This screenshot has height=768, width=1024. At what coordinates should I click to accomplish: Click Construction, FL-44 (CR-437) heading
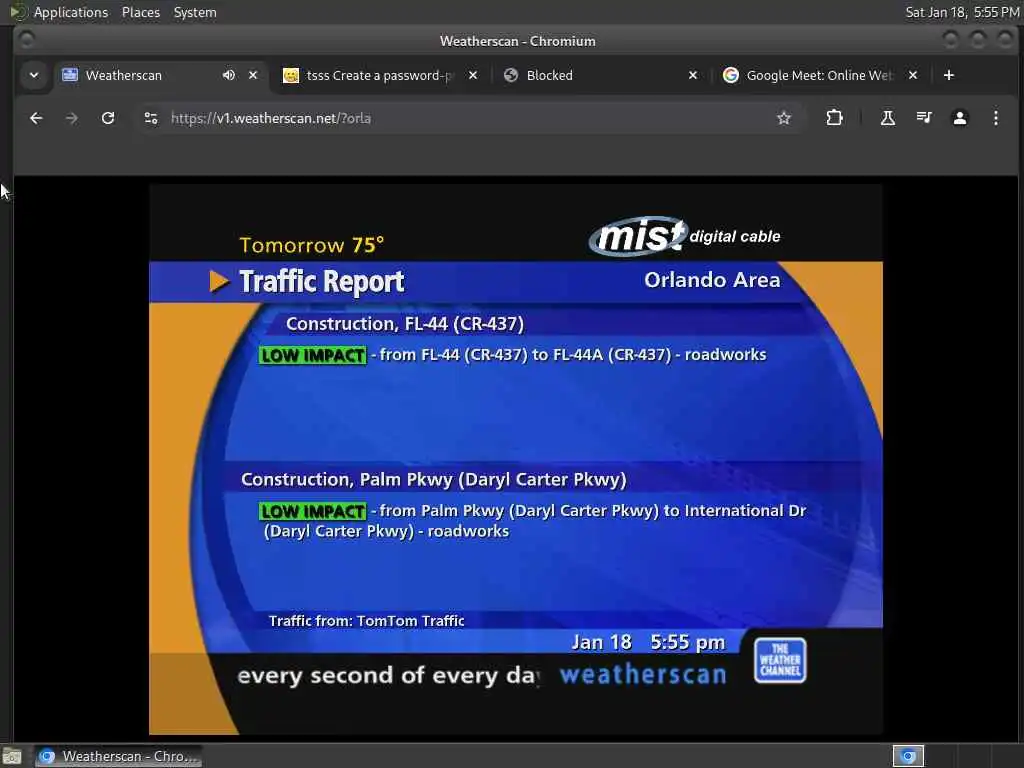tap(405, 324)
